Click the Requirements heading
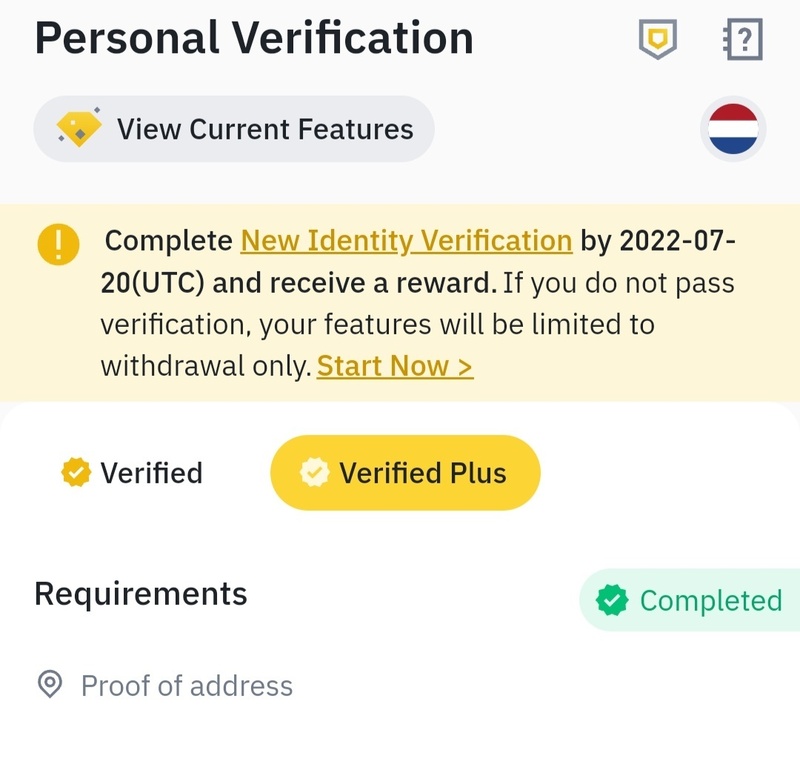 coord(141,593)
